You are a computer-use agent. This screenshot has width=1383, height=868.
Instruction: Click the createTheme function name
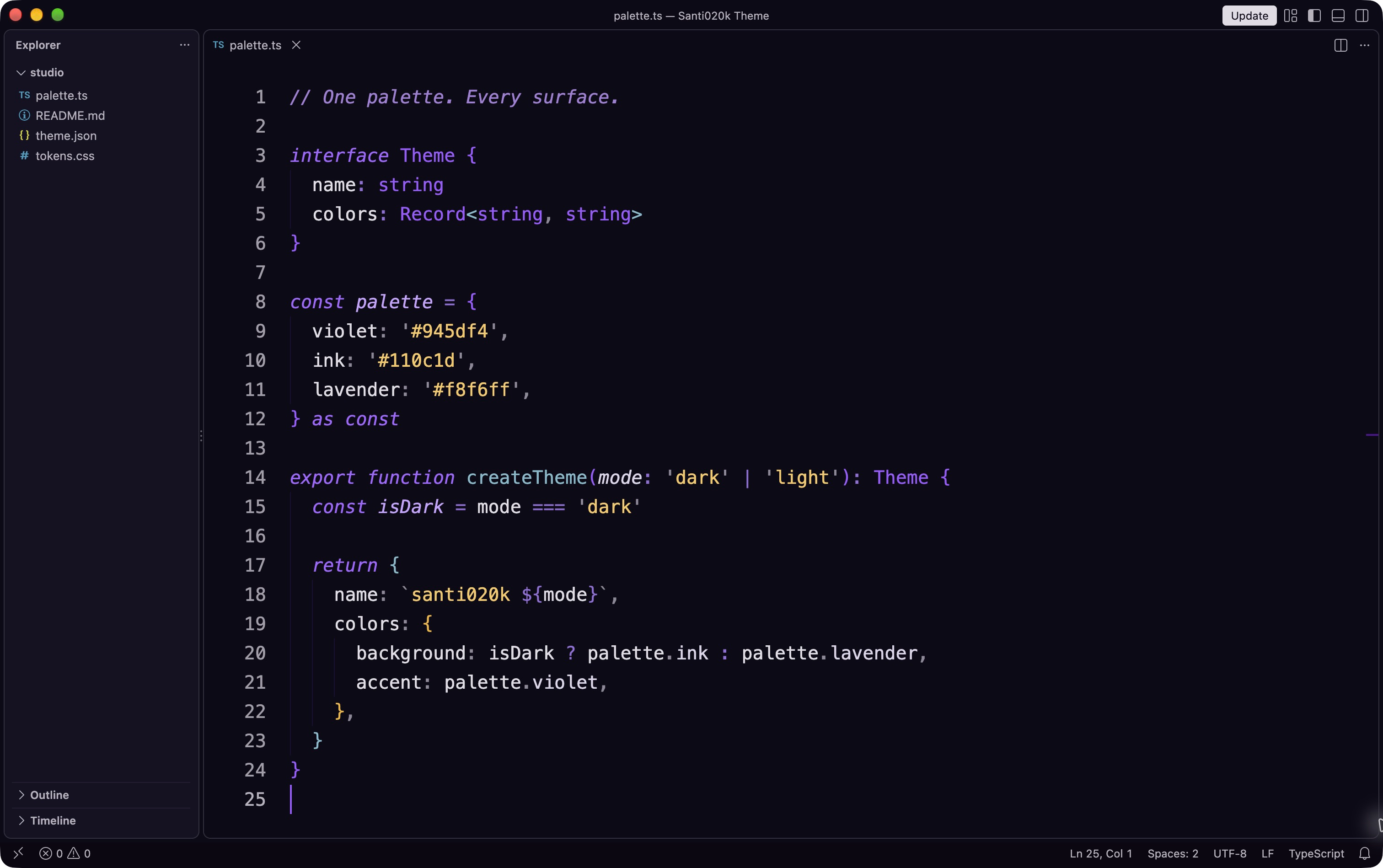click(526, 477)
